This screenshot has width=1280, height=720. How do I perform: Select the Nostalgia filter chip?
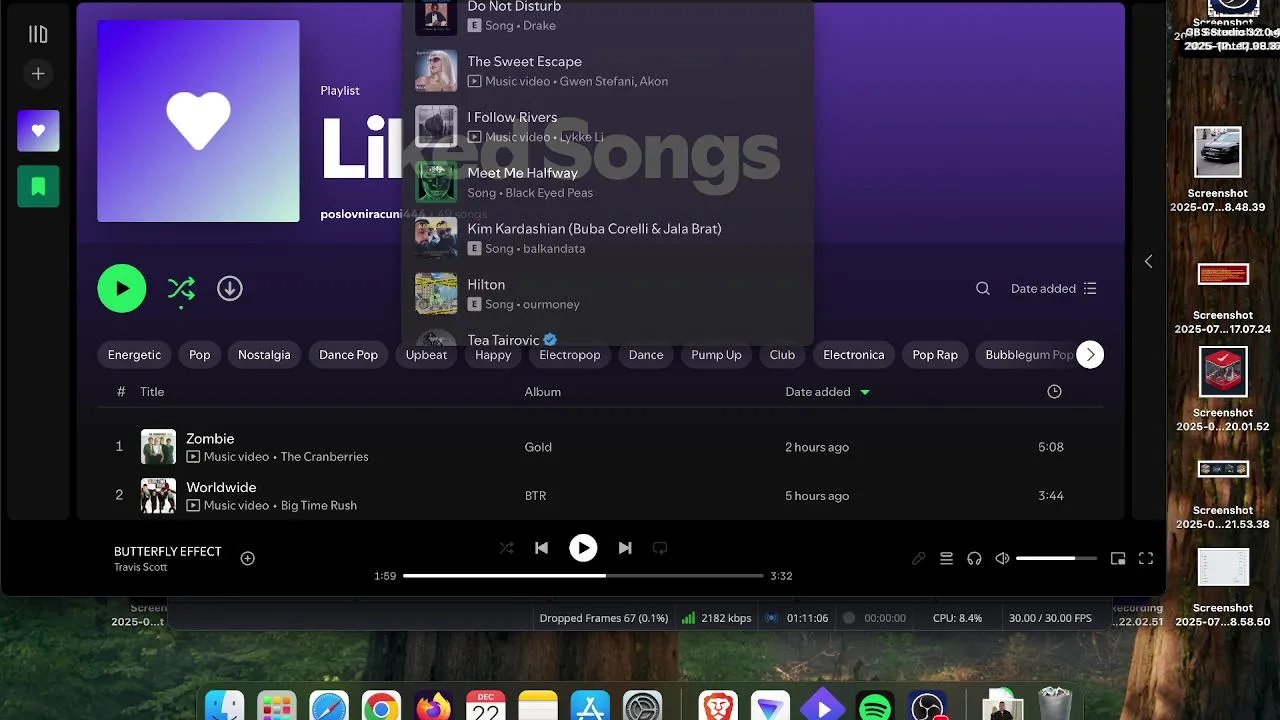(264, 355)
